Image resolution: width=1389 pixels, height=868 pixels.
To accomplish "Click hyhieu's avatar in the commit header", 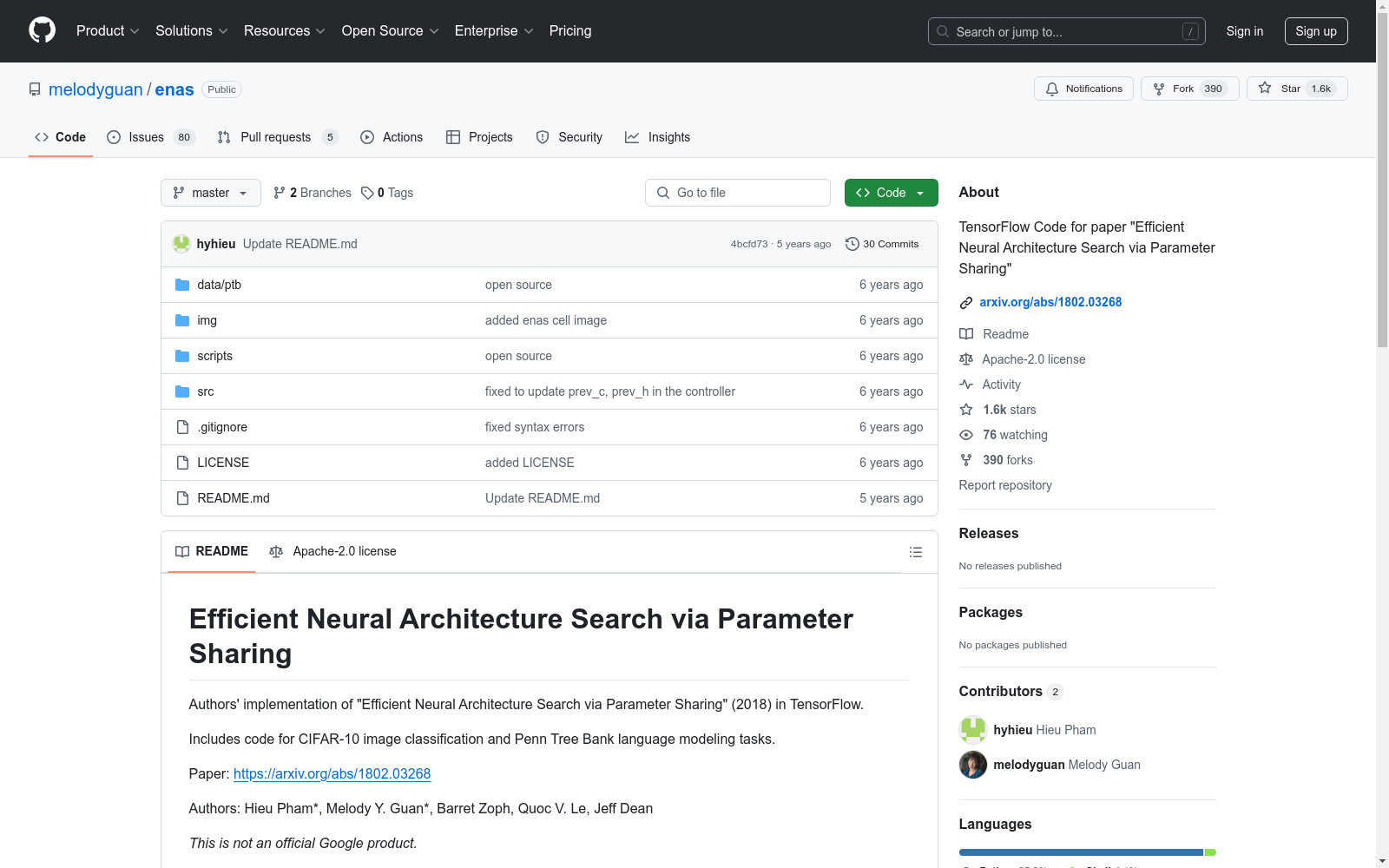I will [x=181, y=244].
